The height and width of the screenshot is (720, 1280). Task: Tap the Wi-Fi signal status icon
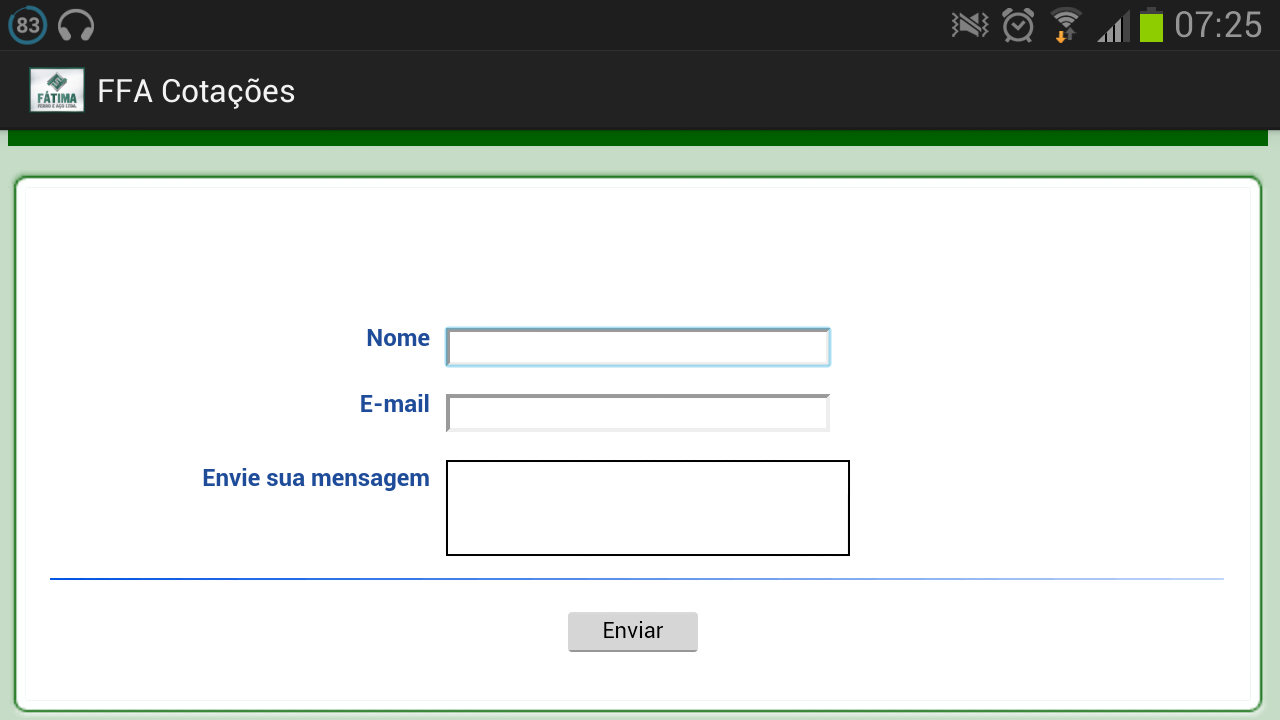click(x=1066, y=25)
